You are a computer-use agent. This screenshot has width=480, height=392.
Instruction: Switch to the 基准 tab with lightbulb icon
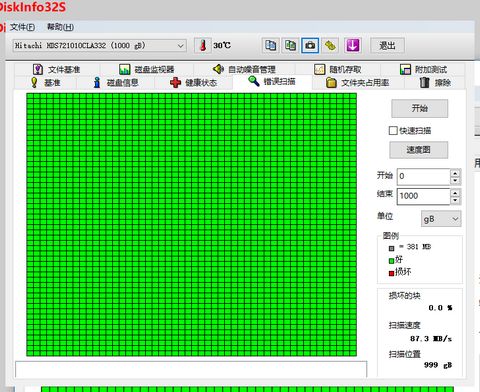[46, 82]
